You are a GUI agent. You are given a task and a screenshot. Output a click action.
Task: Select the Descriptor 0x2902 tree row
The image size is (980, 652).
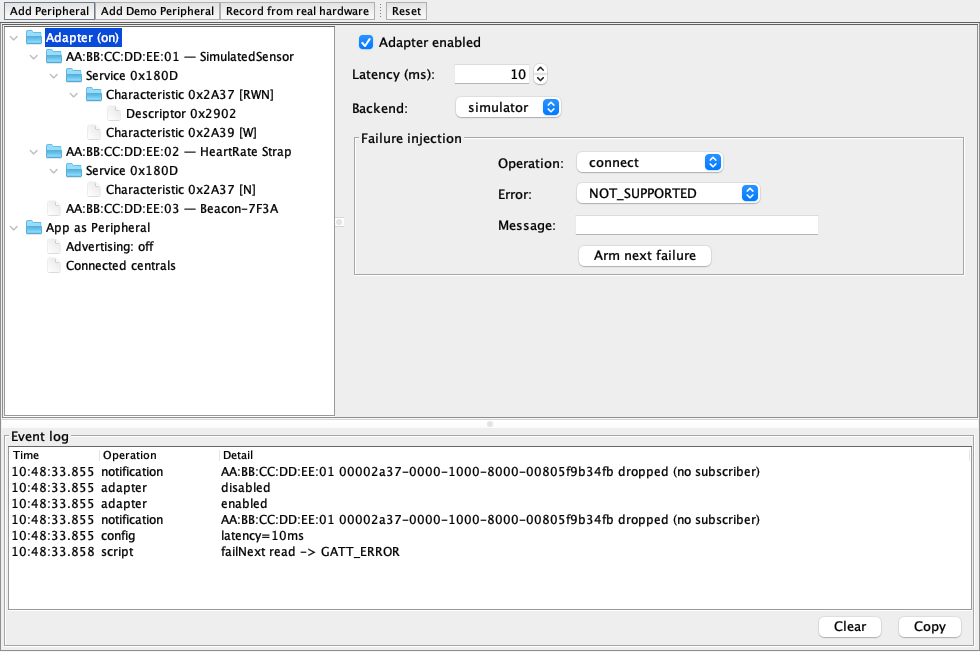pos(181,114)
